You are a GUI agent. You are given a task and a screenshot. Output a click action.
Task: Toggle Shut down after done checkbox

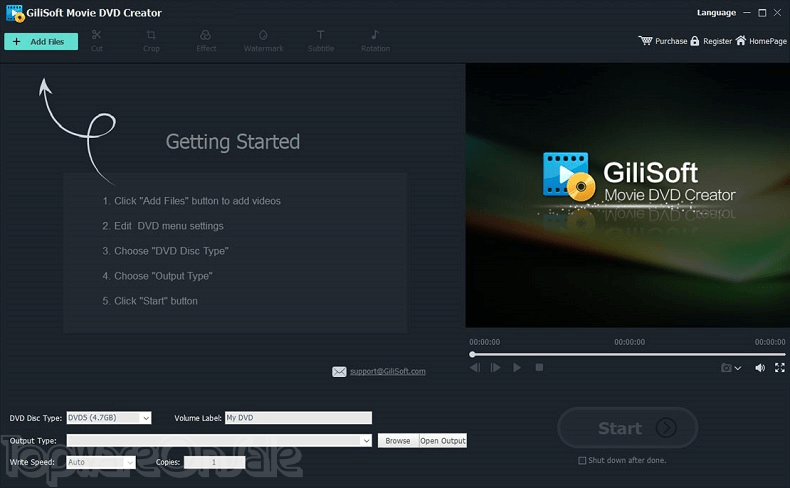click(x=582, y=460)
